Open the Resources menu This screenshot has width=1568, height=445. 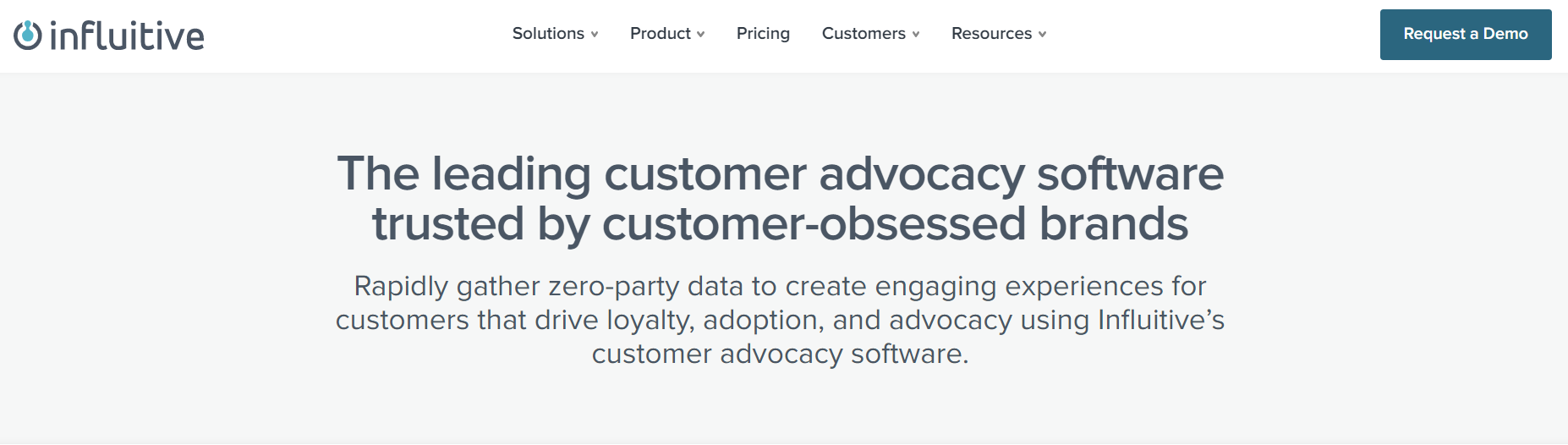coord(991,34)
